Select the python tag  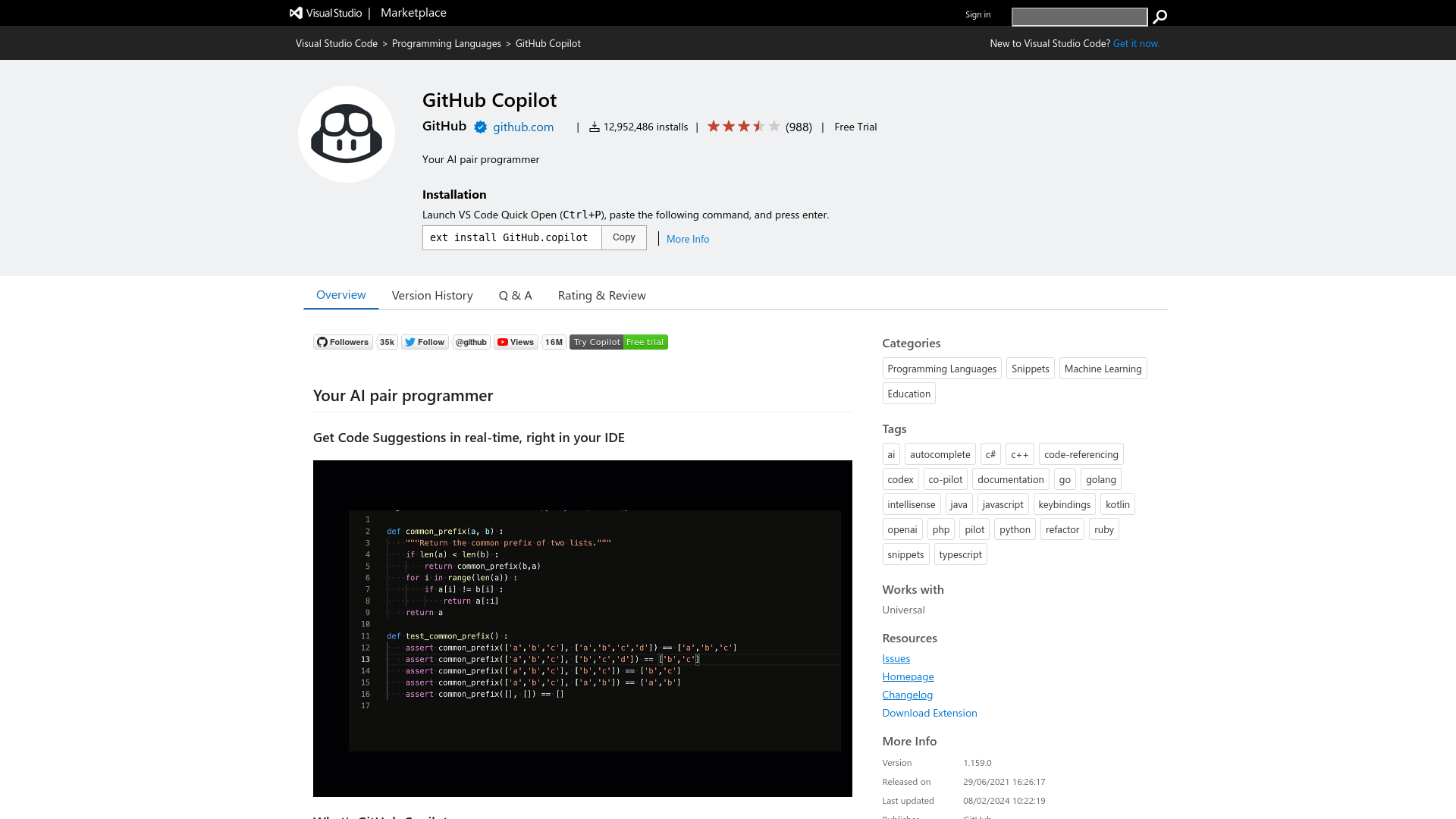pos(1014,529)
